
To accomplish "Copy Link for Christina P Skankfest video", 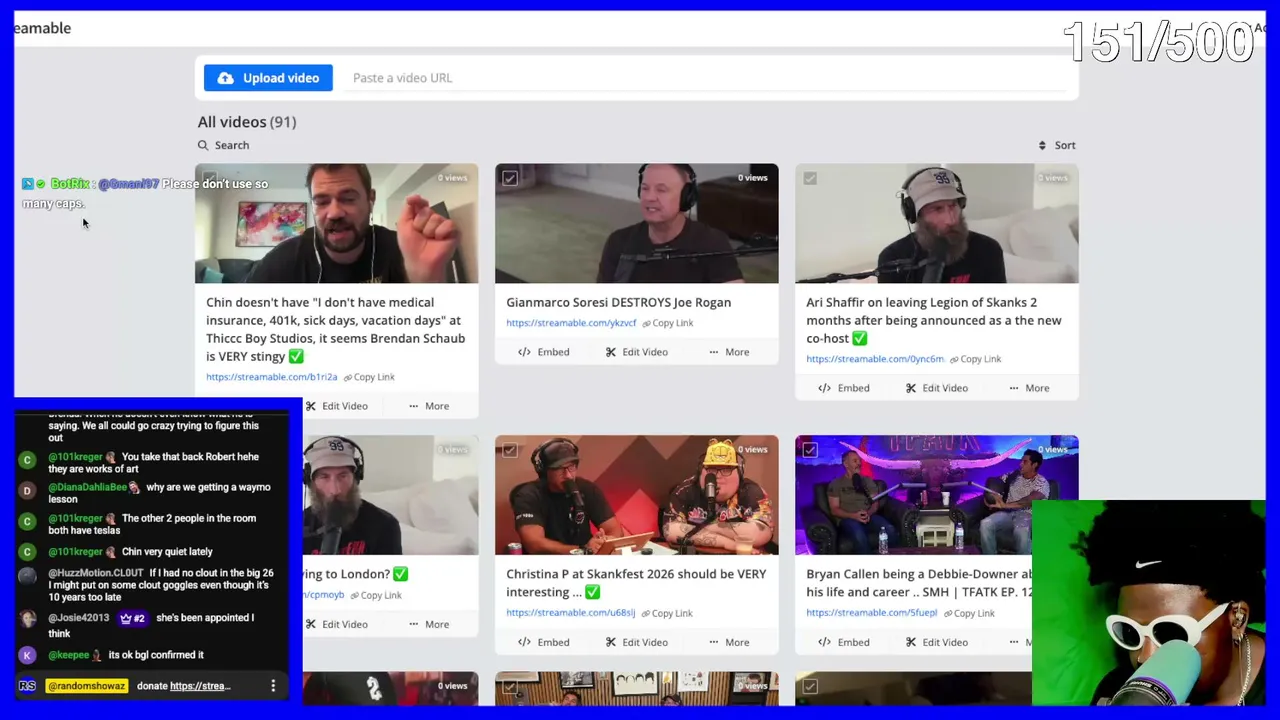I will click(x=667, y=613).
